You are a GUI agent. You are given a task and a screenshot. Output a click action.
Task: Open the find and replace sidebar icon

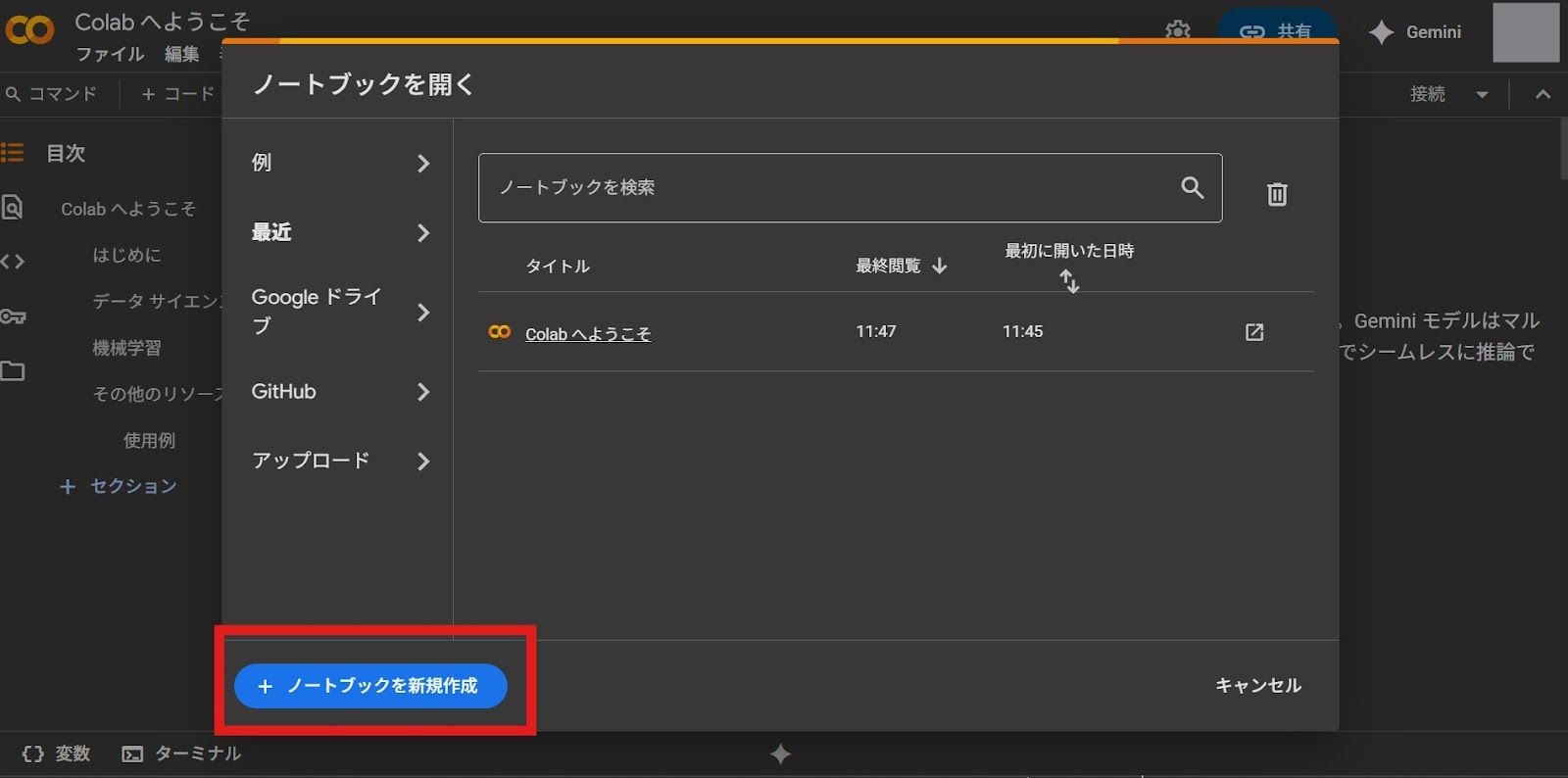pos(12,207)
